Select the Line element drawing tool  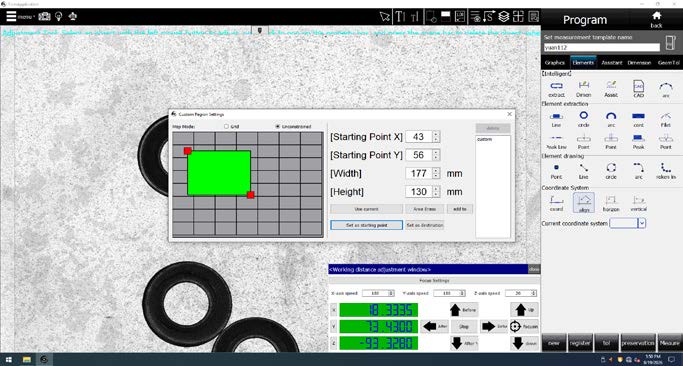(584, 171)
